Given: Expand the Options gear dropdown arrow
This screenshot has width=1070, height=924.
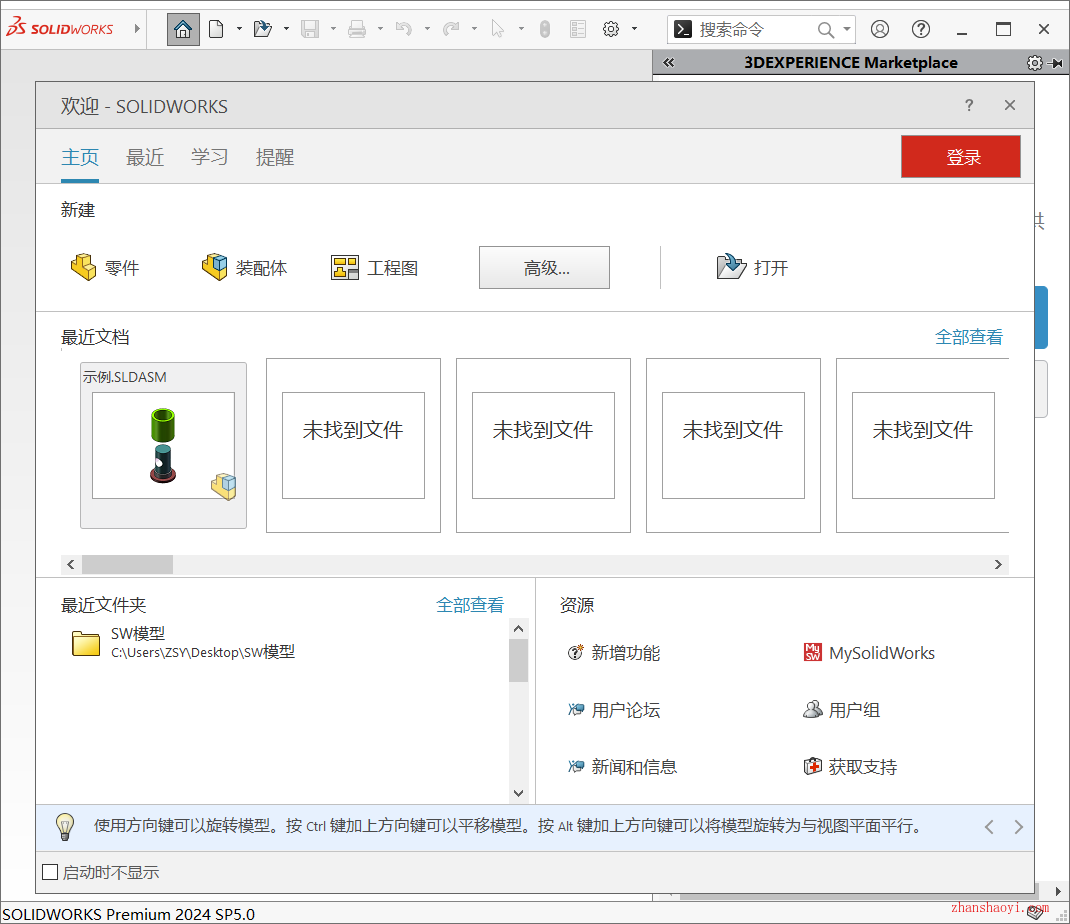Looking at the screenshot, I should pyautogui.click(x=634, y=29).
